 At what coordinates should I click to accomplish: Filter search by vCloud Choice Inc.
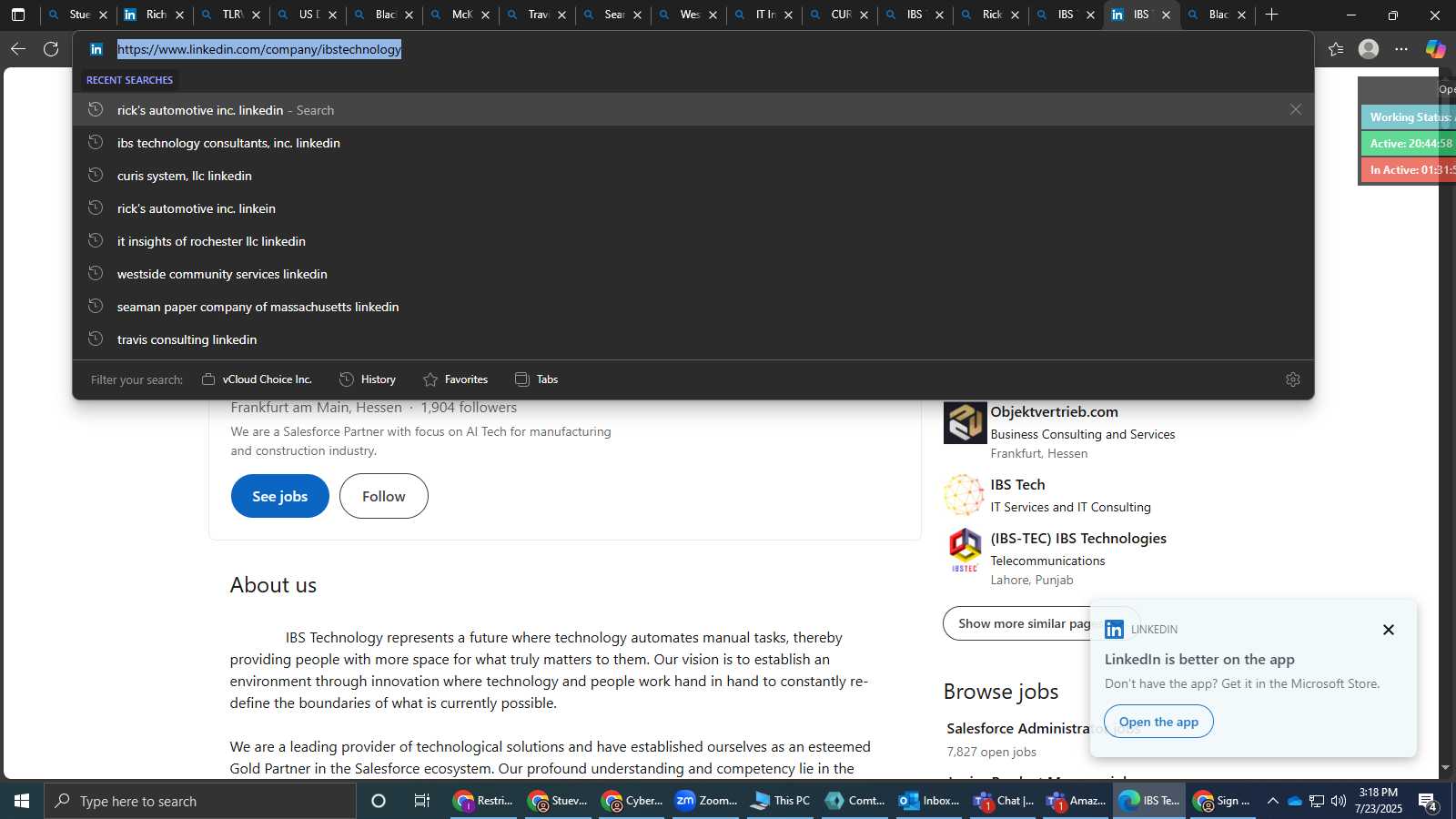[257, 379]
